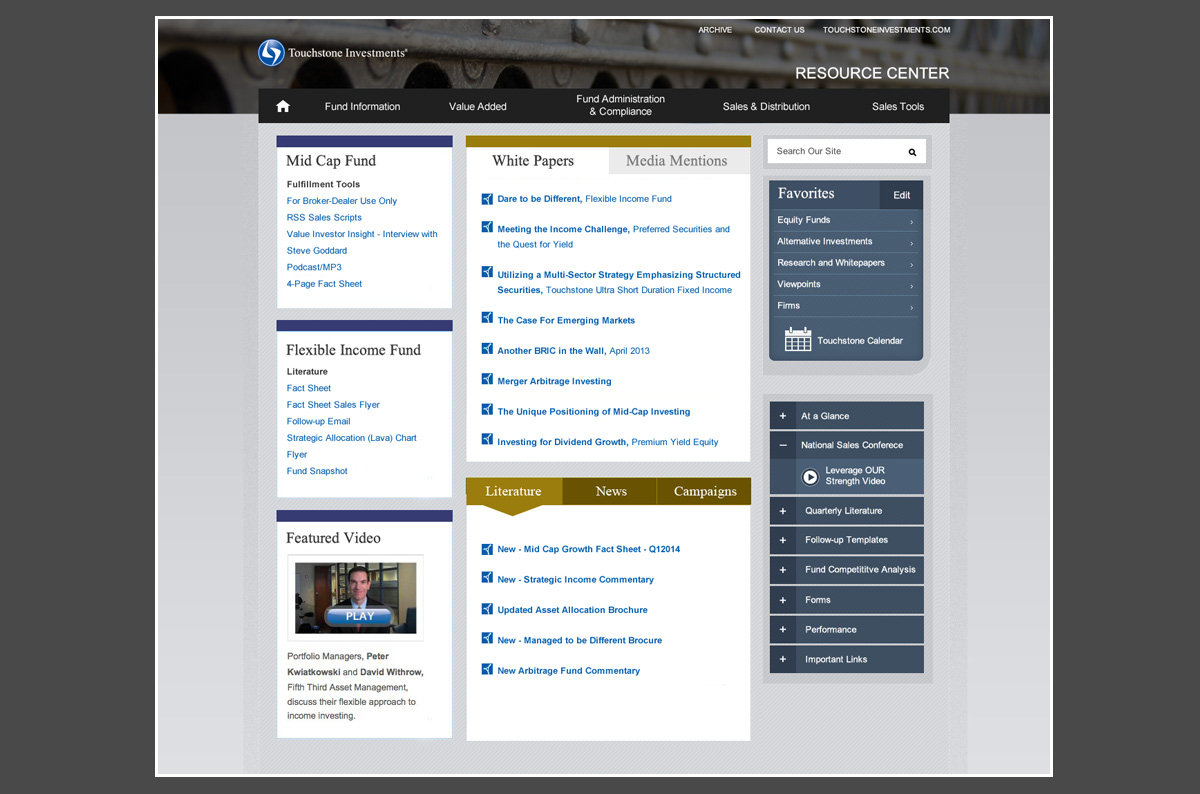
Task: Open the Sales Tools menu
Action: pos(897,106)
